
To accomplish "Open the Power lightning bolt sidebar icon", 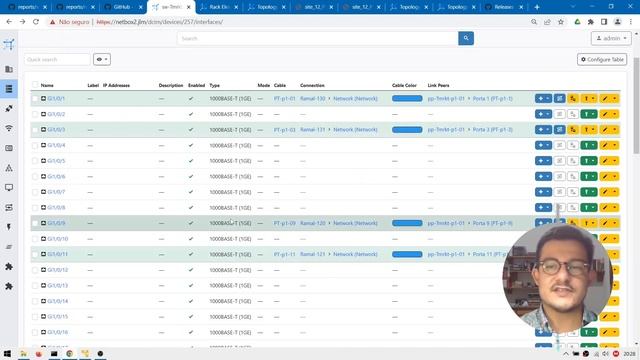I will (9, 227).
